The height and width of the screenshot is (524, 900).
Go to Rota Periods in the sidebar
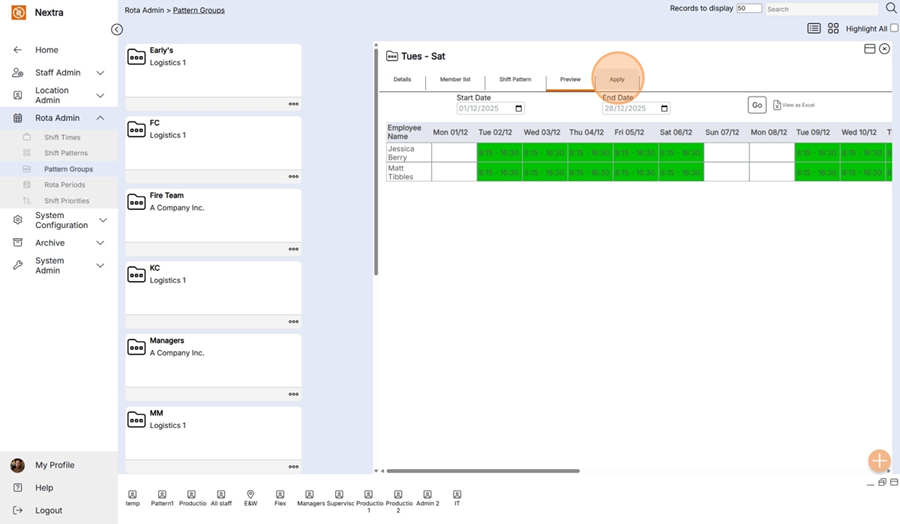point(64,185)
